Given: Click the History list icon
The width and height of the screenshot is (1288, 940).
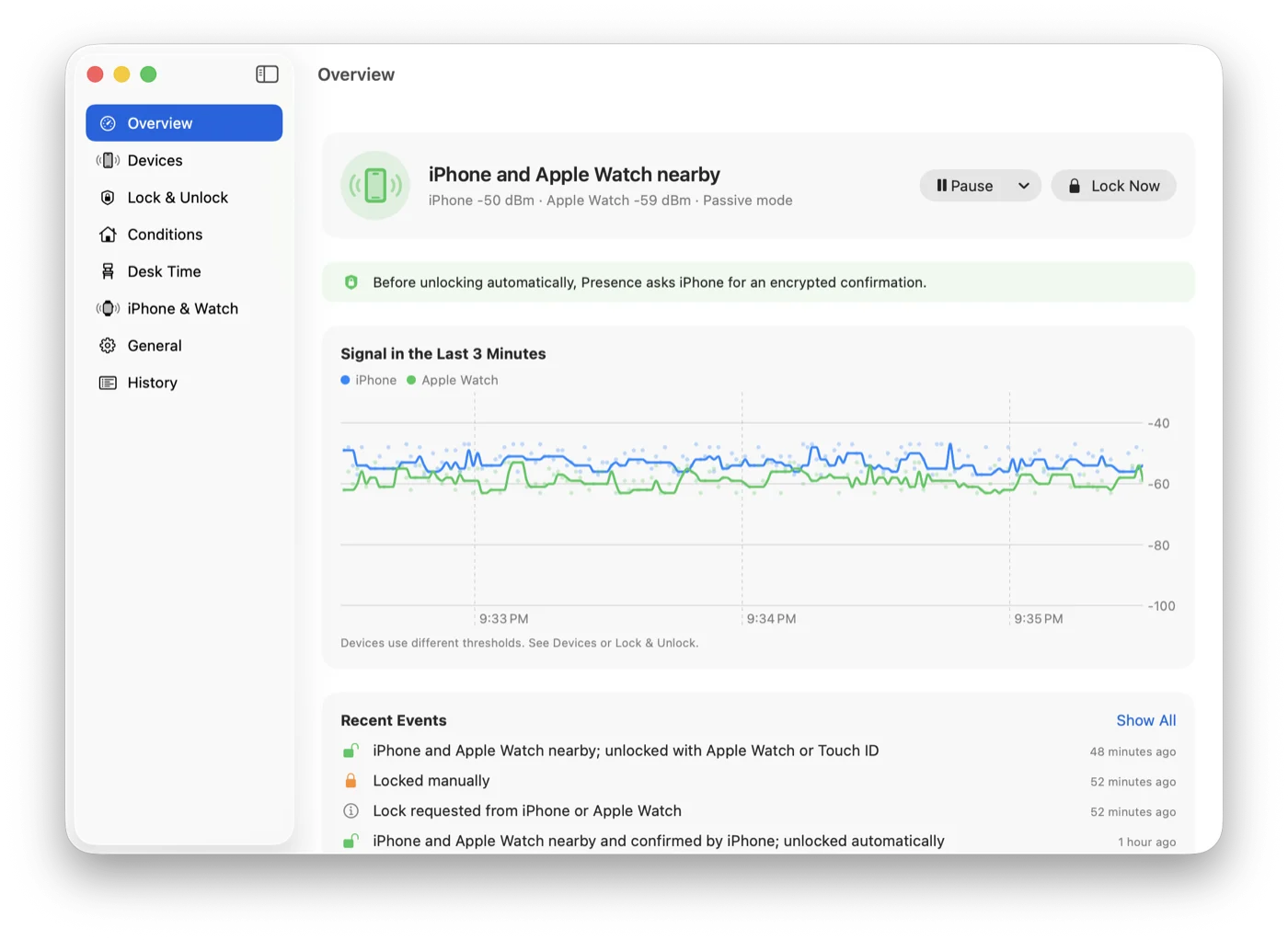Looking at the screenshot, I should coord(108,383).
